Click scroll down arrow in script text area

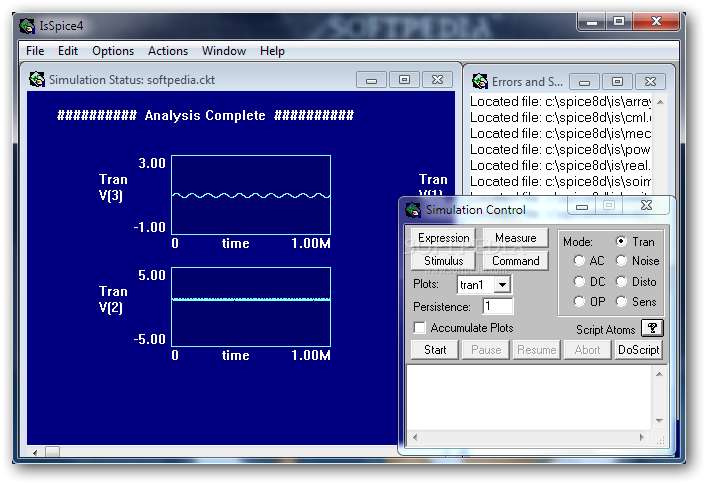[659, 421]
